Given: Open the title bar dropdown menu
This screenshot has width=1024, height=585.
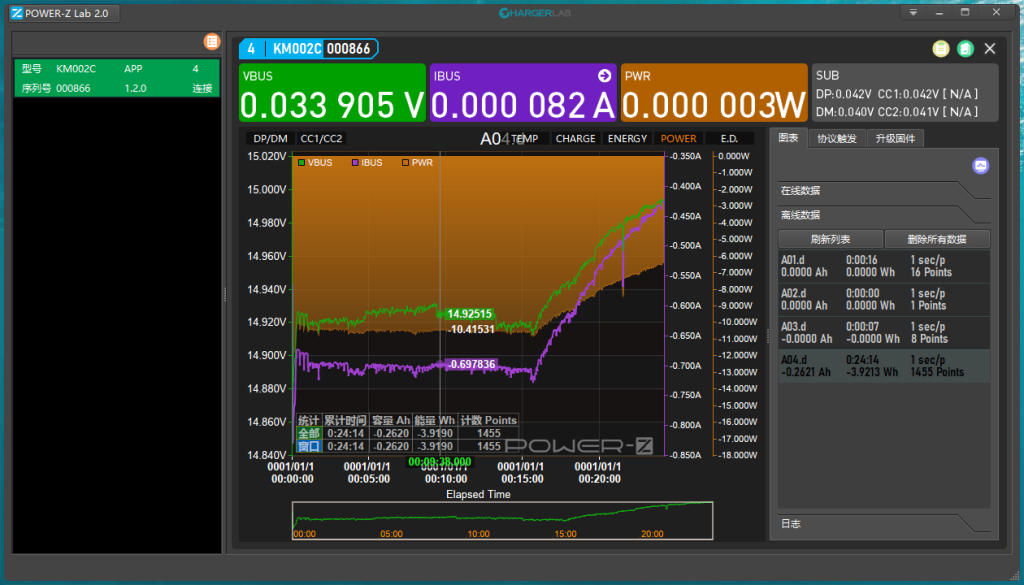Looking at the screenshot, I should click(914, 12).
